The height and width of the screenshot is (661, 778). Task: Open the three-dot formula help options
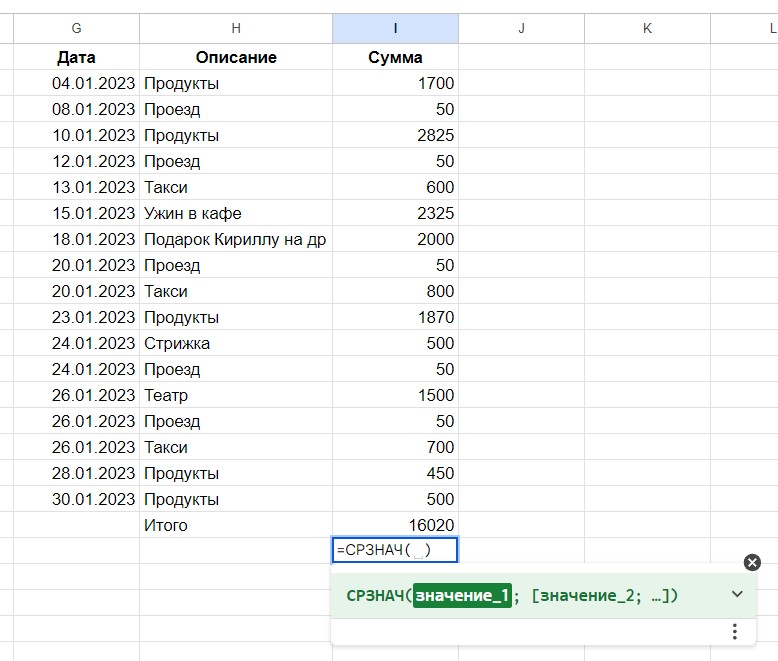click(735, 631)
